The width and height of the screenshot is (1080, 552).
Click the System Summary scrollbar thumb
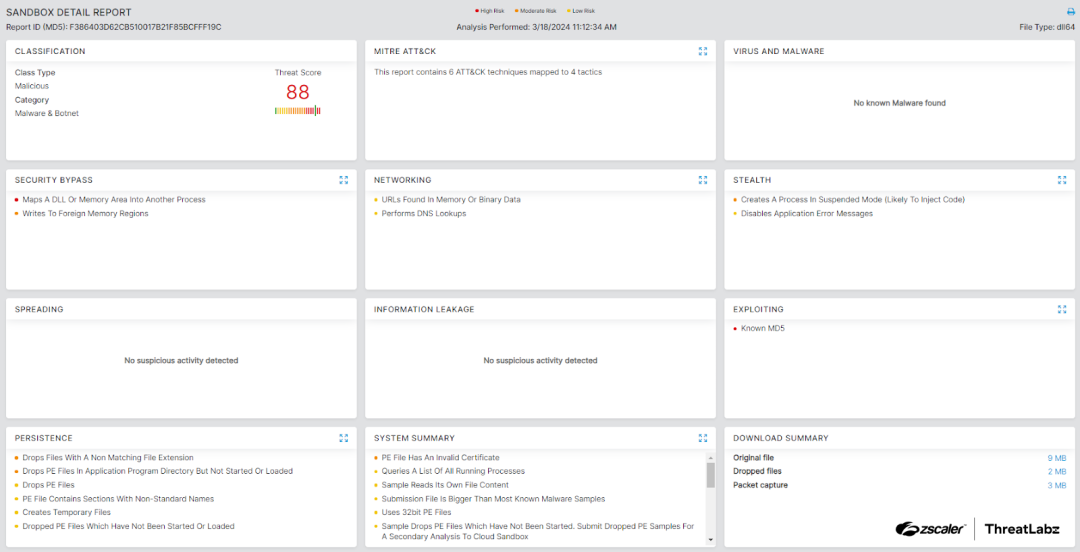(x=711, y=474)
